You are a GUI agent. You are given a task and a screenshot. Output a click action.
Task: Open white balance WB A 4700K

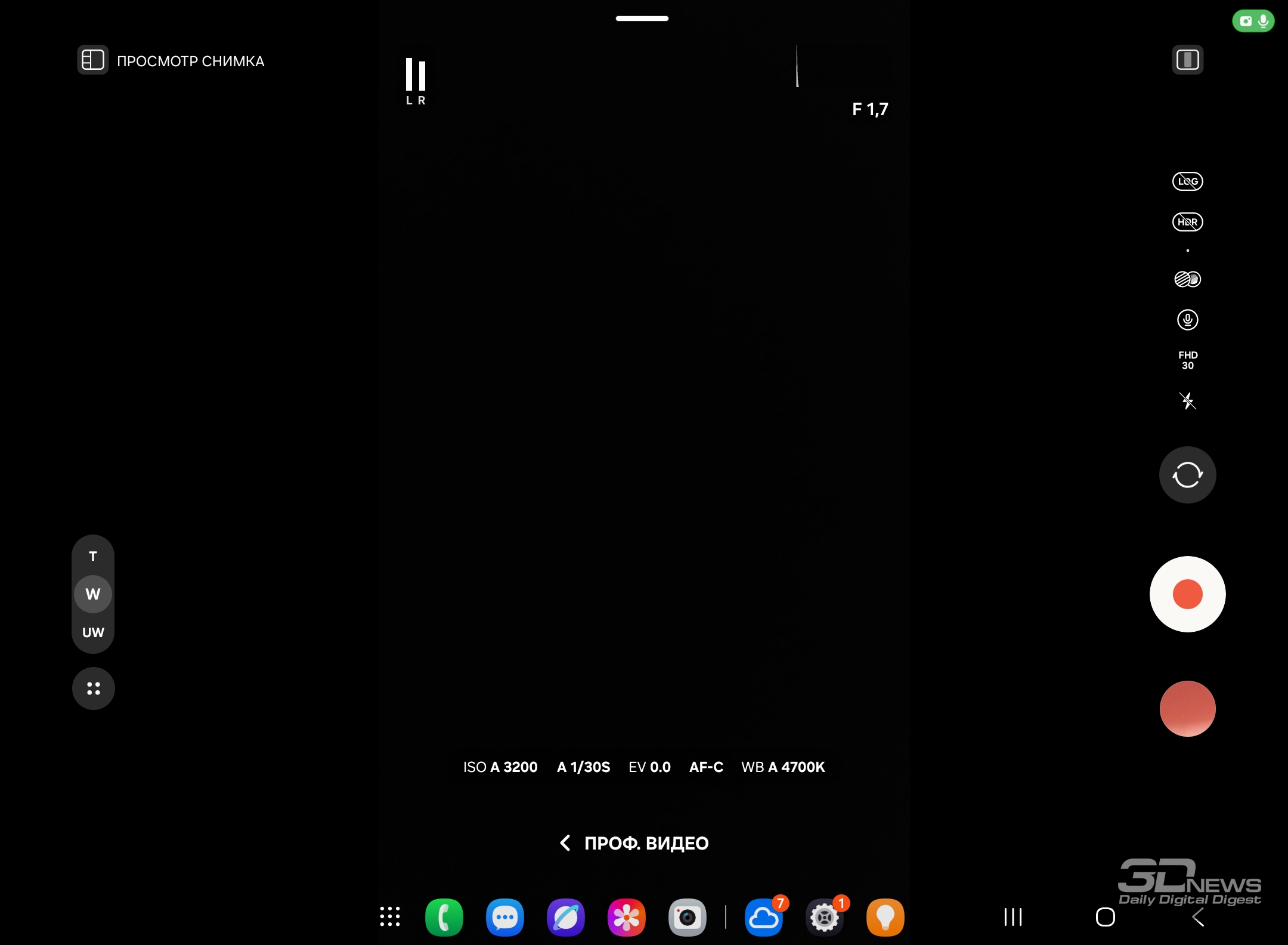783,767
